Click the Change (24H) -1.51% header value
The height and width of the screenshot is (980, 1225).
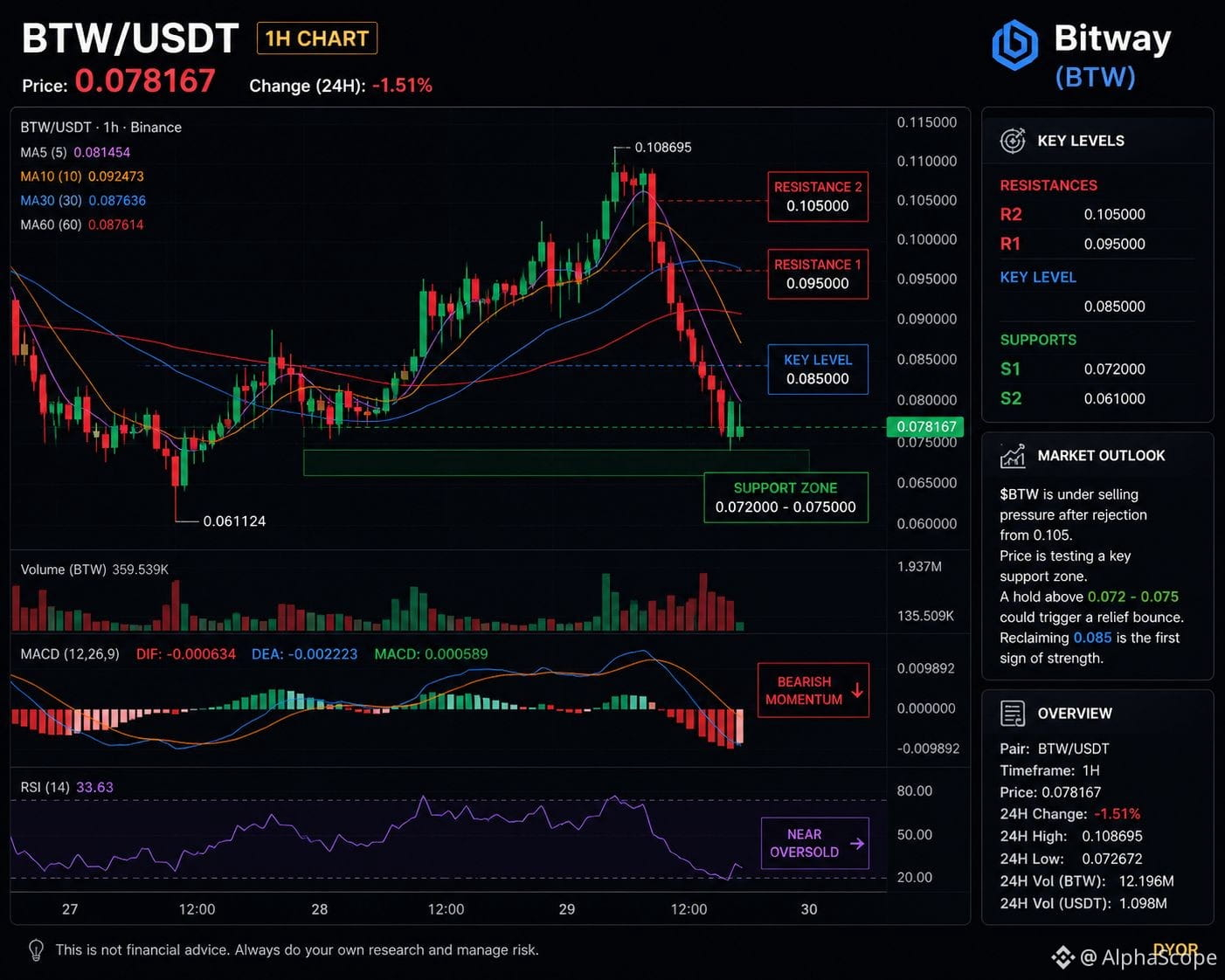pyautogui.click(x=341, y=86)
